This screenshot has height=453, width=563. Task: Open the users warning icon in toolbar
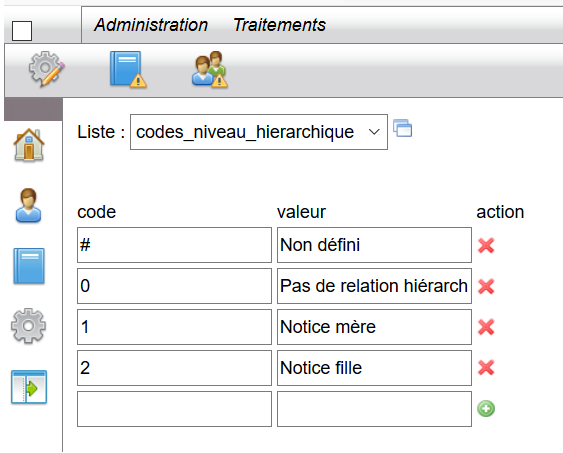coord(210,69)
